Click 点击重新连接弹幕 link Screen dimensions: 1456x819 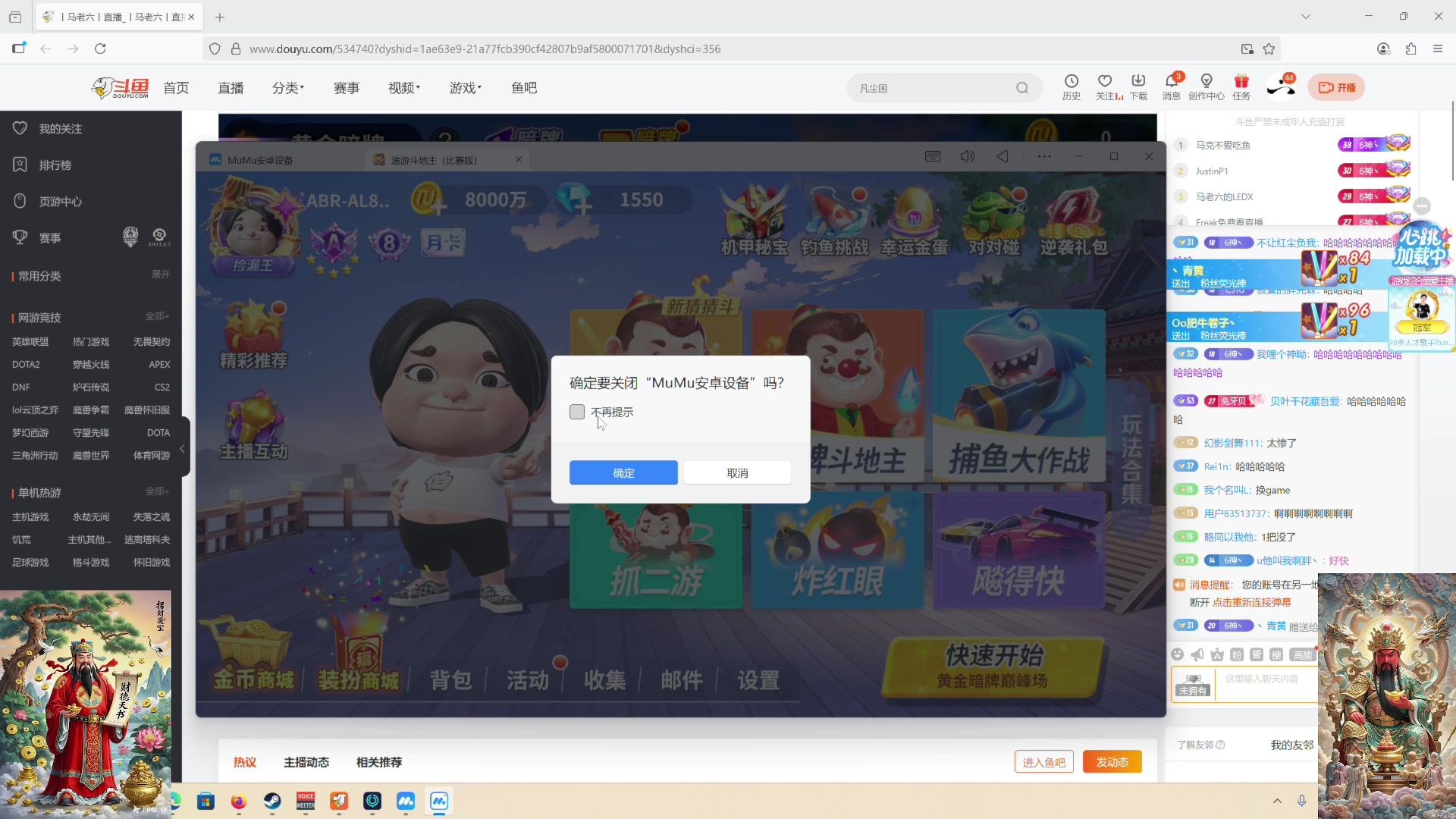[1251, 602]
